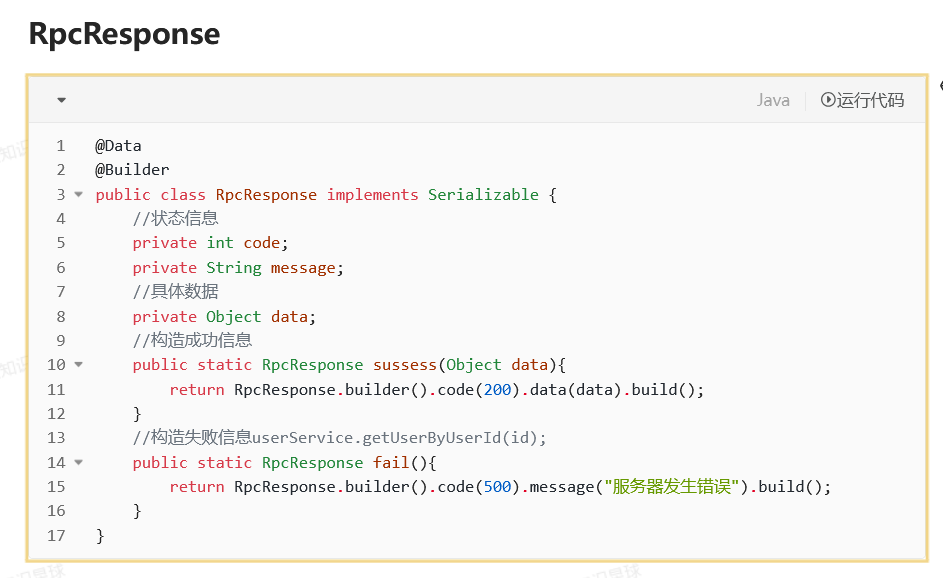Click the Serializable keyword in class declaration
This screenshot has height=578, width=943.
tap(483, 195)
